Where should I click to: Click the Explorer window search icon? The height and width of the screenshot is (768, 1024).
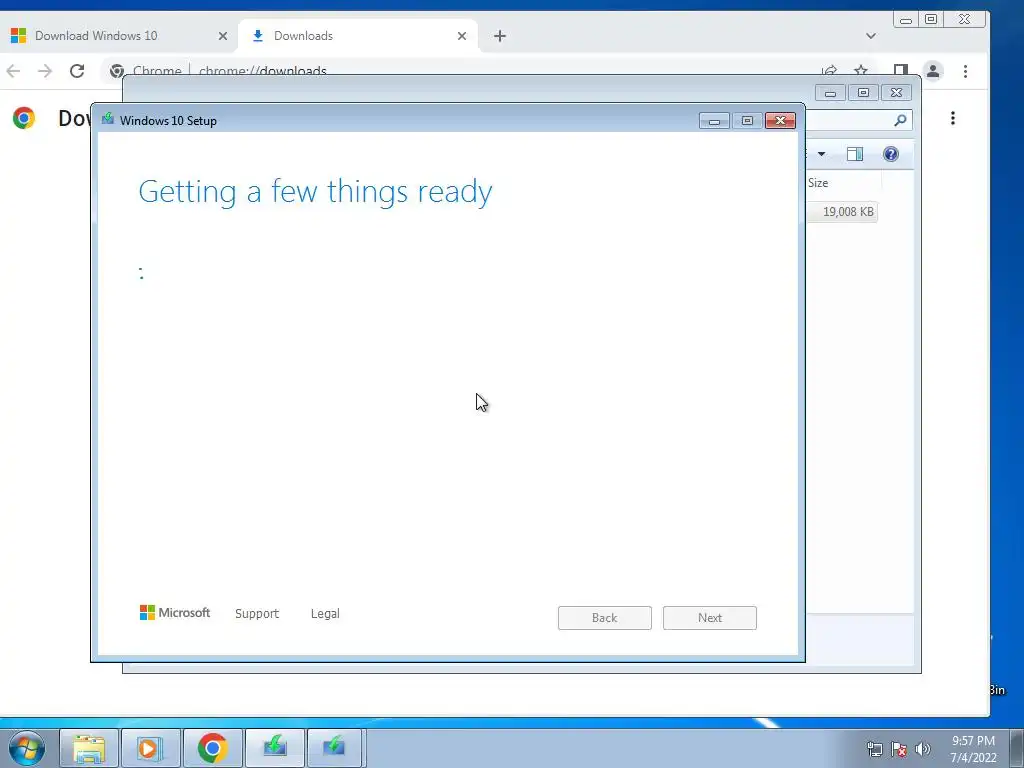click(901, 120)
